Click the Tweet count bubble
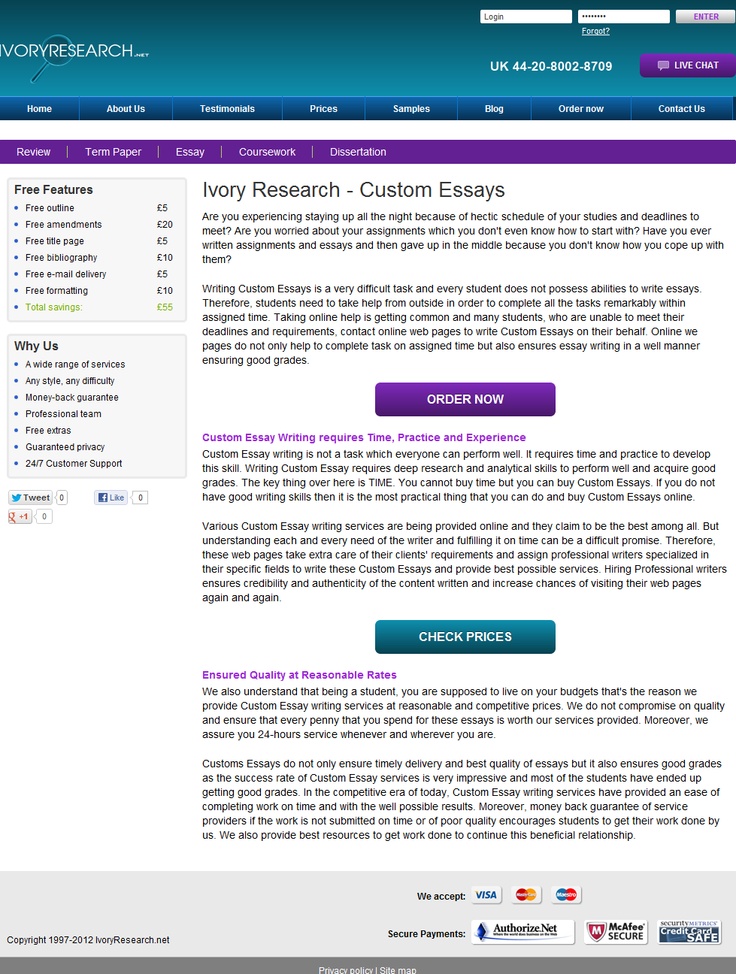Screen dimensions: 736x974 [61, 498]
